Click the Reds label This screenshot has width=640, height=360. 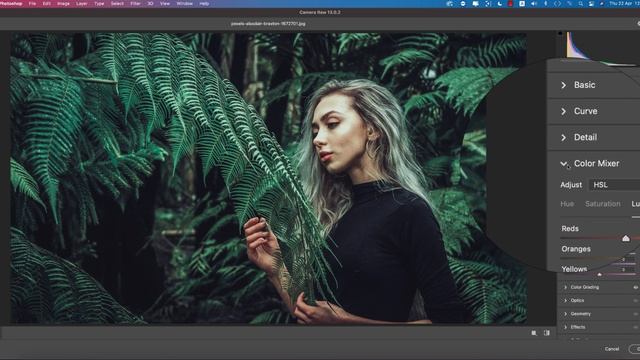point(570,229)
